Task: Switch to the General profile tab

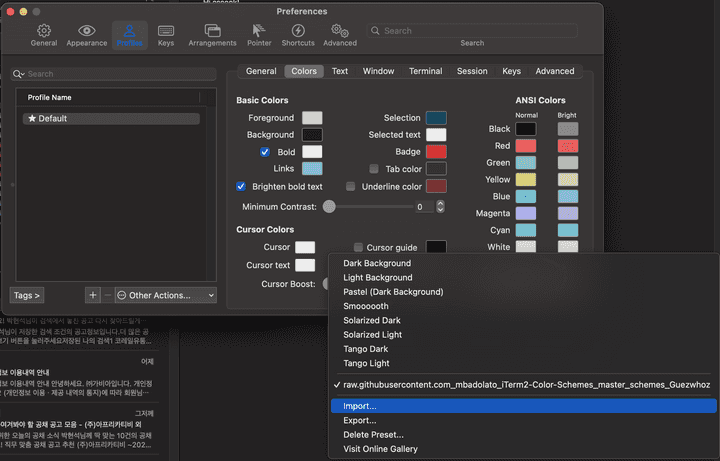Action: [x=261, y=71]
